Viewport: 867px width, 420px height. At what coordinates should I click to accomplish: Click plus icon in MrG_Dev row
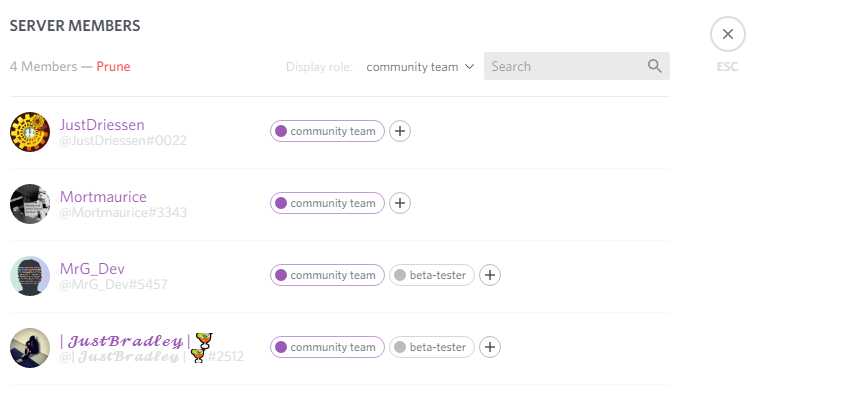490,275
